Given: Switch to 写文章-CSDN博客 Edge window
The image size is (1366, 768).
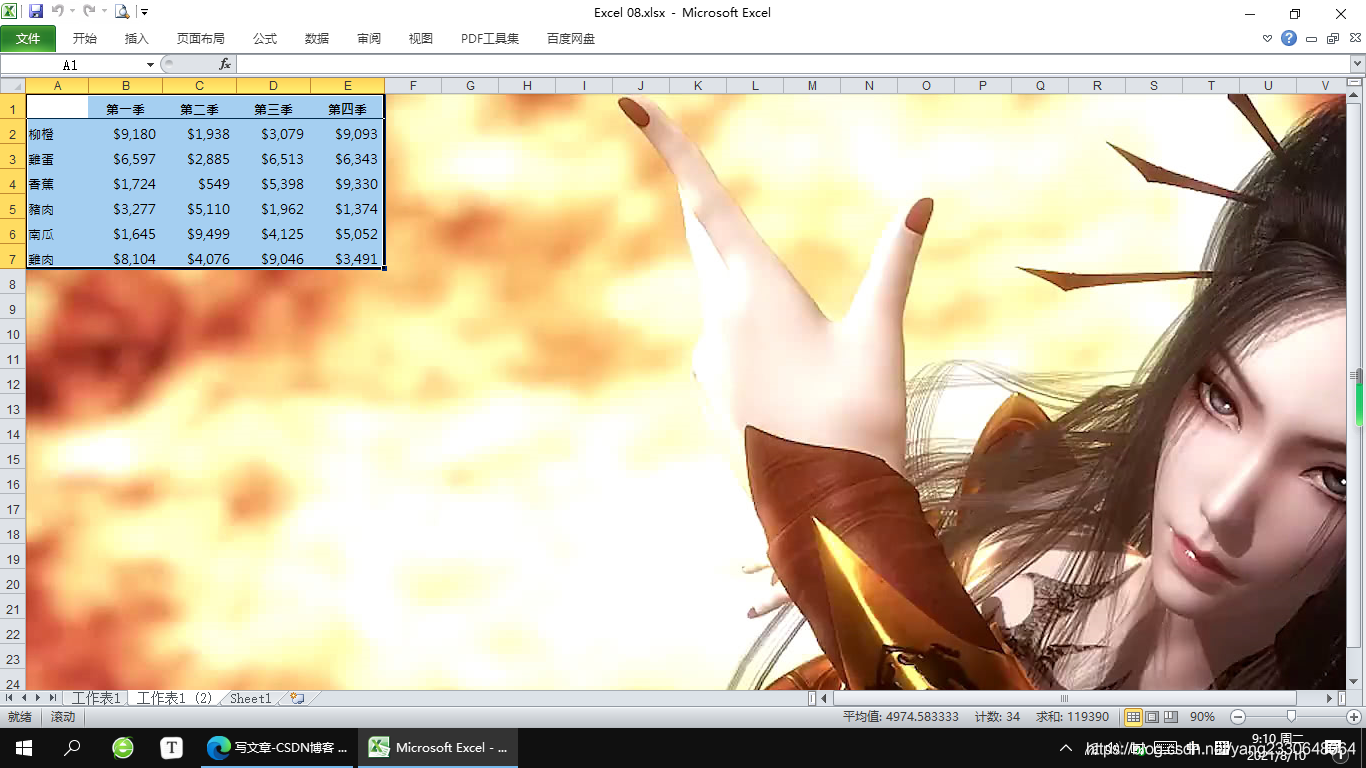Looking at the screenshot, I should coord(277,748).
